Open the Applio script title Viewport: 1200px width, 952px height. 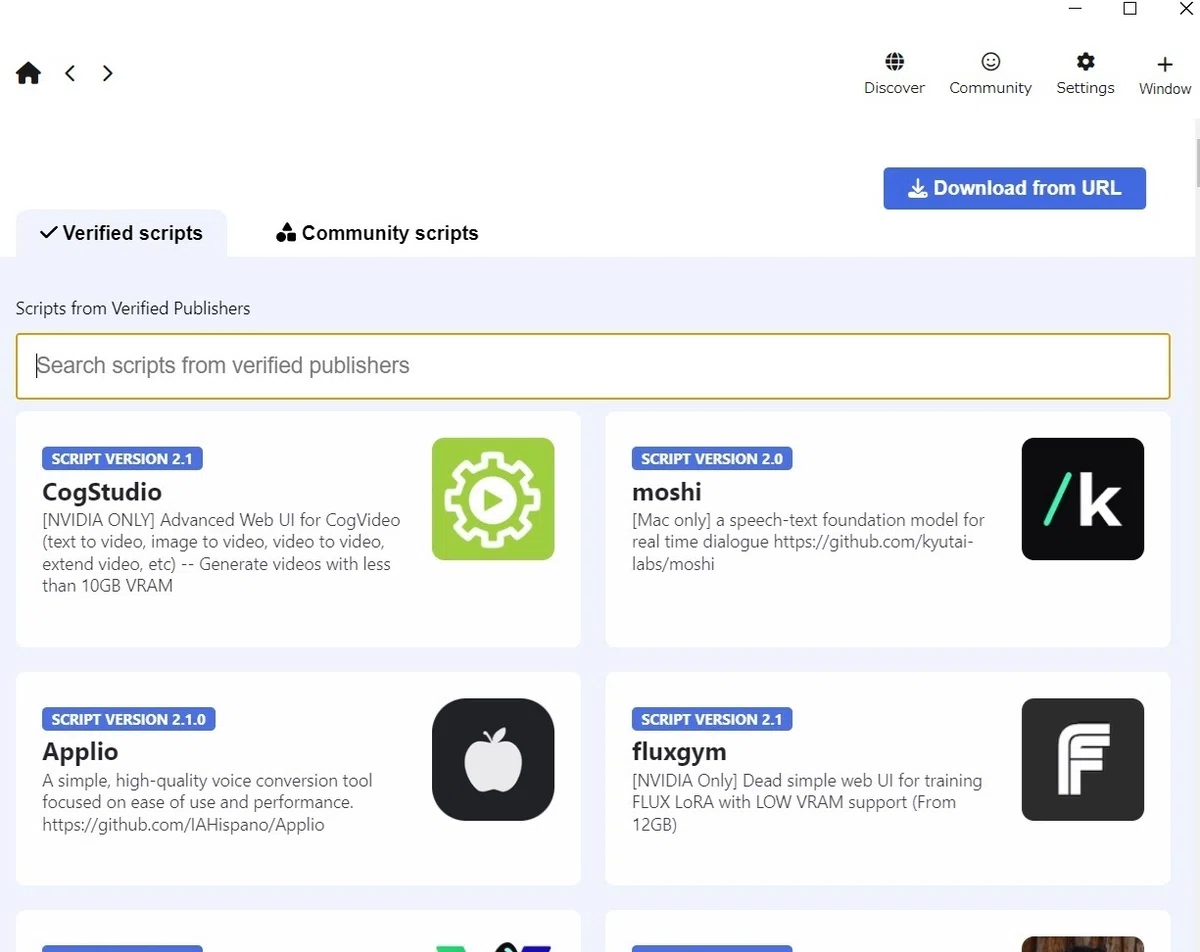pyautogui.click(x=80, y=752)
